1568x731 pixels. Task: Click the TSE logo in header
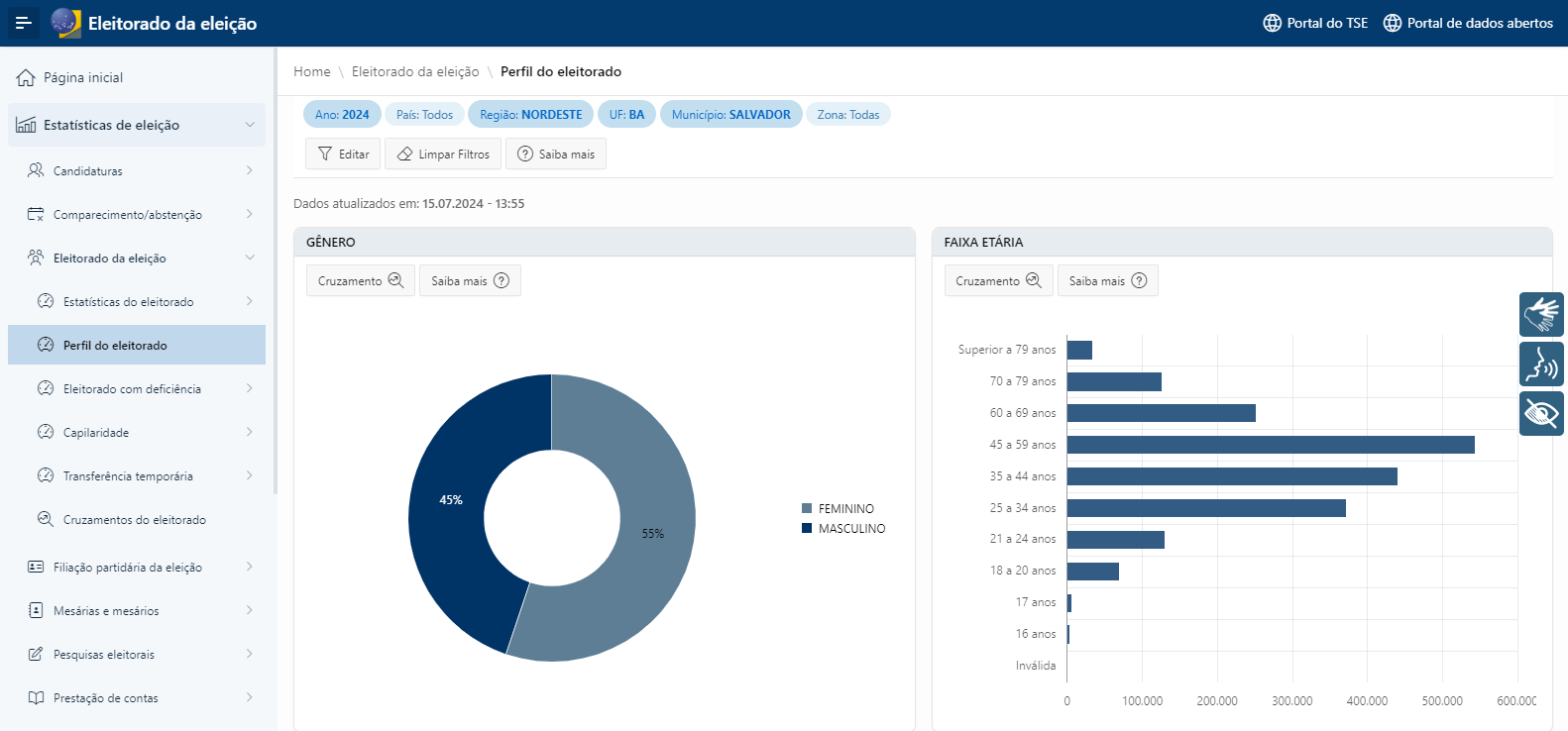[x=65, y=23]
